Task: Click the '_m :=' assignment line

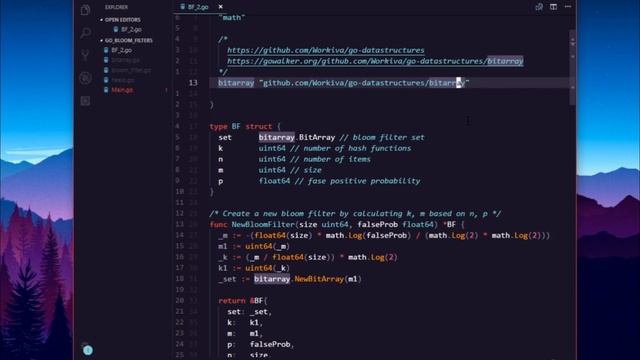Action: tap(384, 236)
